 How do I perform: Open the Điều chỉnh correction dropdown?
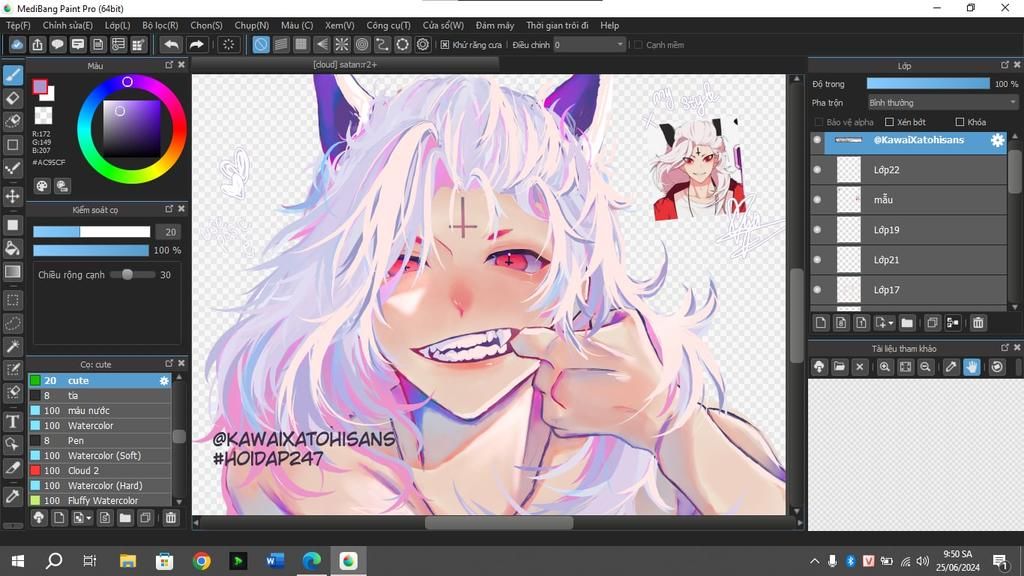pos(589,45)
